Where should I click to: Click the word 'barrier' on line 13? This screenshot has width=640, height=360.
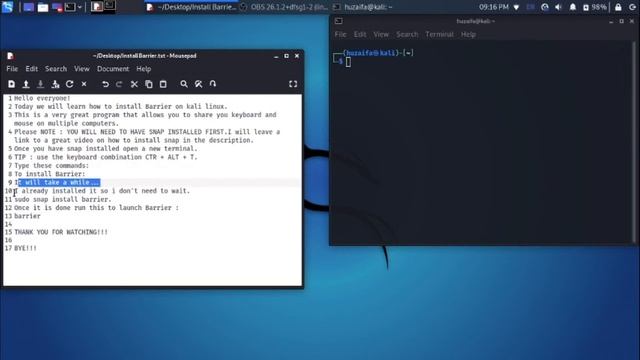coord(27,216)
